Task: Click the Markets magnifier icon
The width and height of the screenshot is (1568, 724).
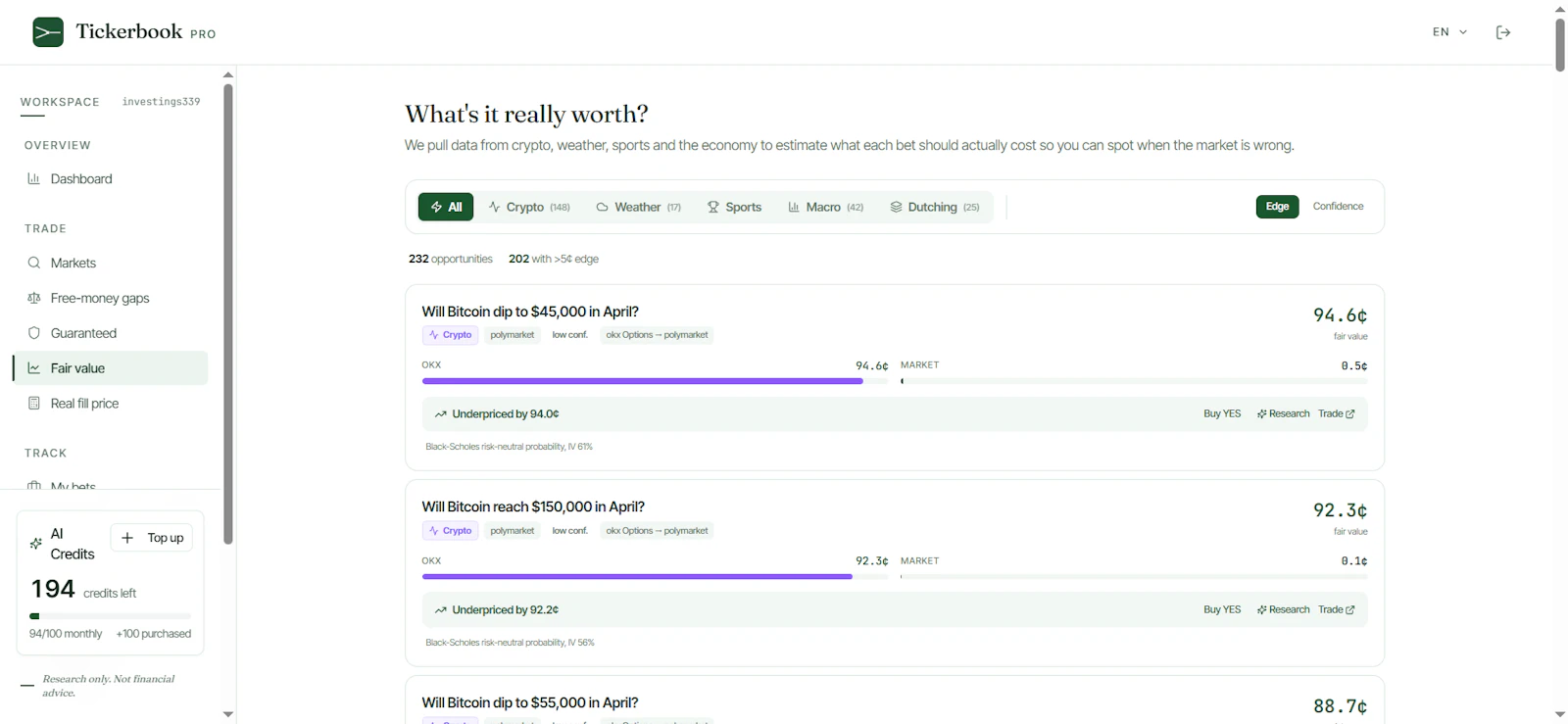Action: (x=34, y=263)
